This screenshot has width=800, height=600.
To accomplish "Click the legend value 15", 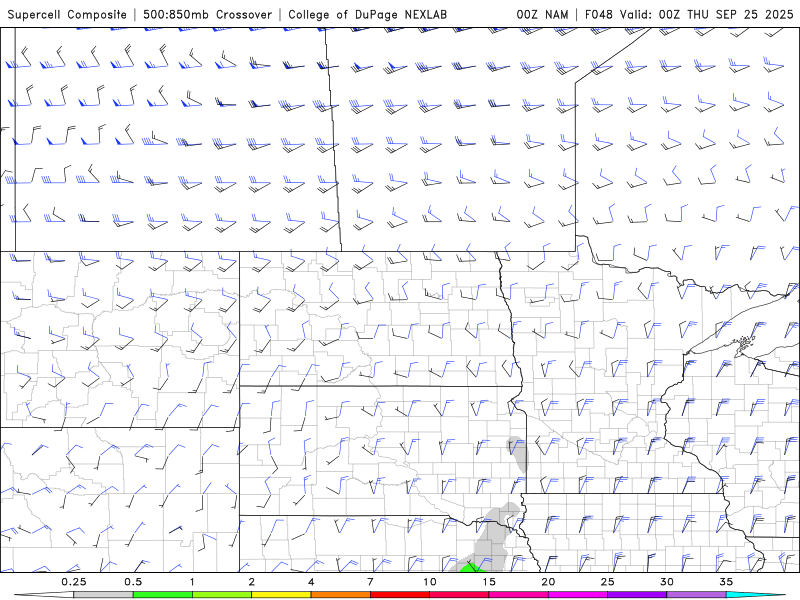I will coord(489,582).
